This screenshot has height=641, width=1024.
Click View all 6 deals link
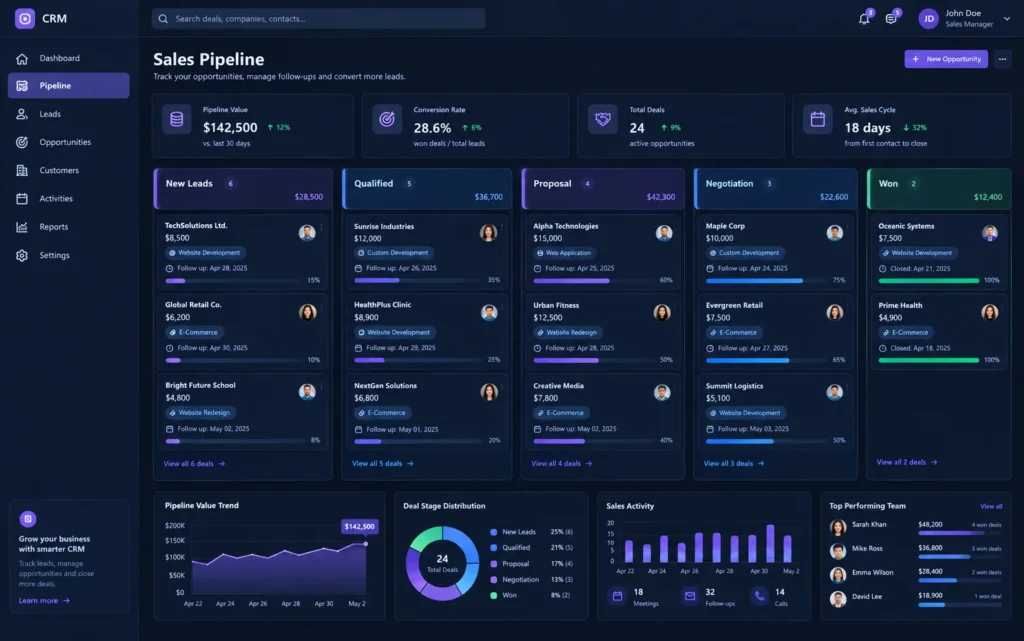click(x=194, y=463)
